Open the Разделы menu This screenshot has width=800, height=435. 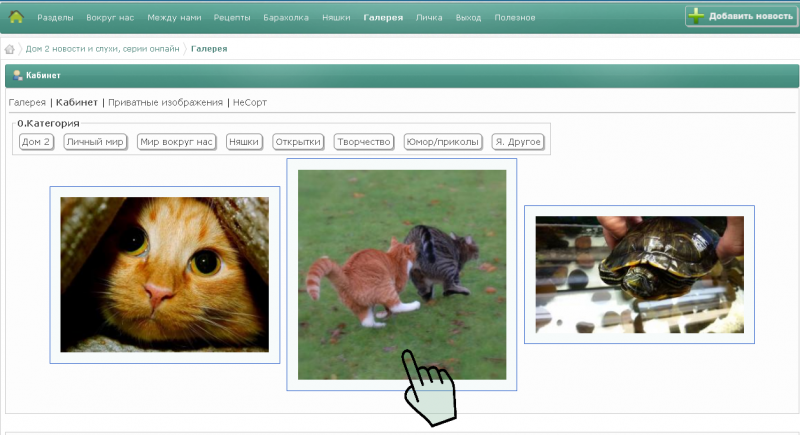click(x=55, y=17)
